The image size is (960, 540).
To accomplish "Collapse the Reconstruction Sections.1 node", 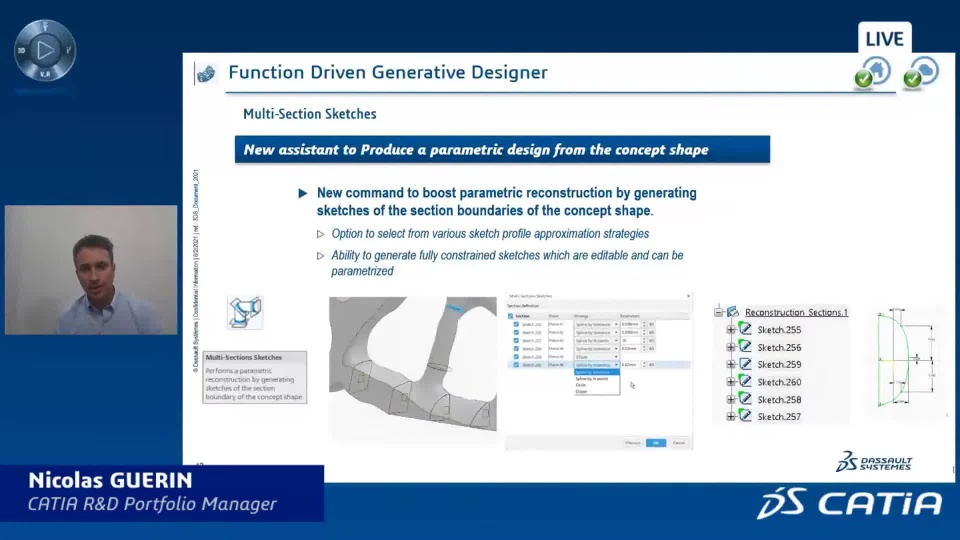I will tap(719, 312).
